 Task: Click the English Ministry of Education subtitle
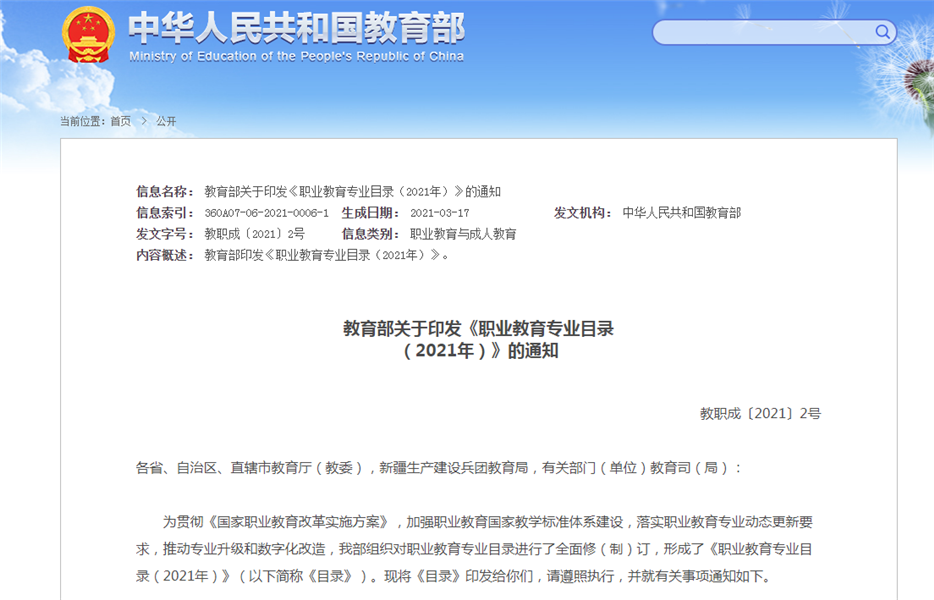(x=296, y=56)
